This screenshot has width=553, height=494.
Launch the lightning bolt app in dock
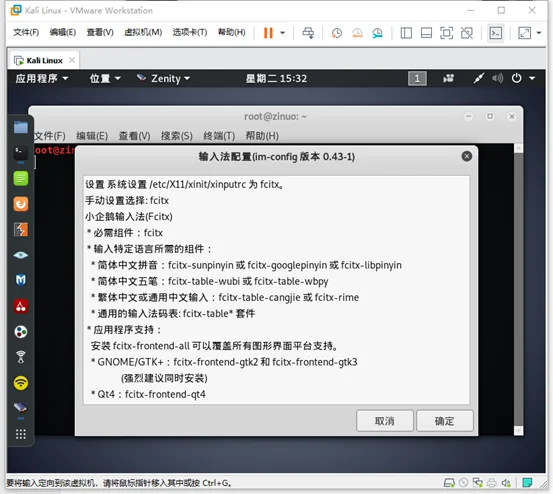tap(21, 230)
